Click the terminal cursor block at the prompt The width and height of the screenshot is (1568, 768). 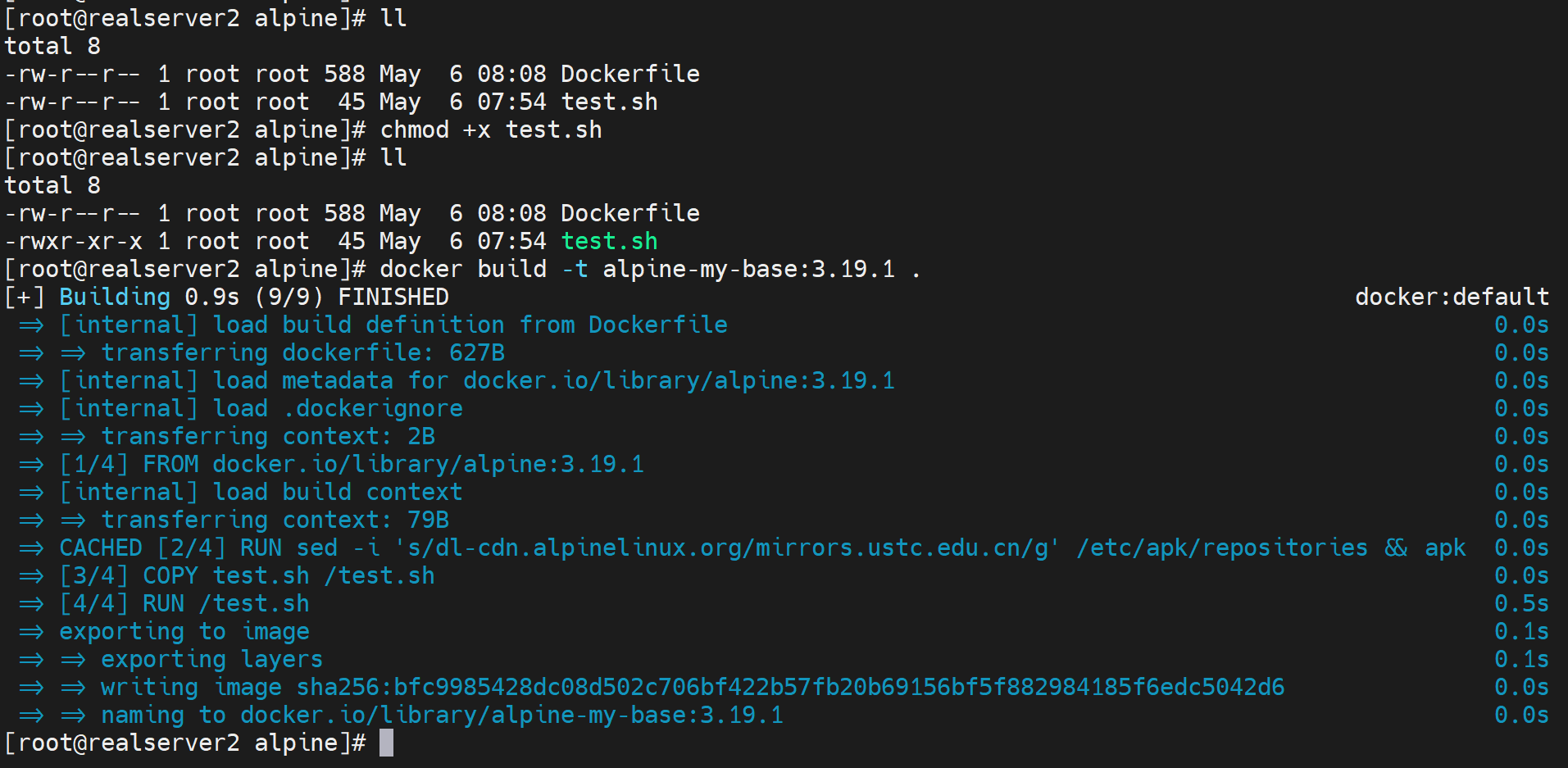click(386, 743)
